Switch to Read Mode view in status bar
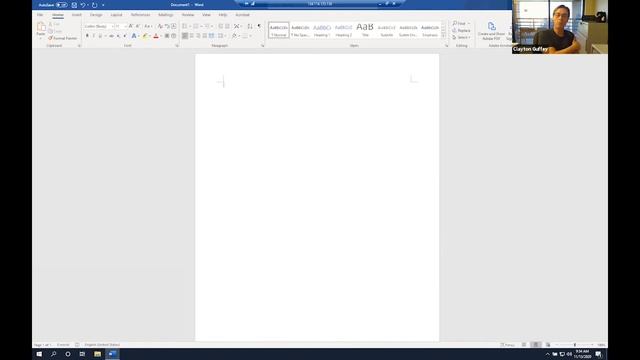The height and width of the screenshot is (360, 640). point(524,345)
